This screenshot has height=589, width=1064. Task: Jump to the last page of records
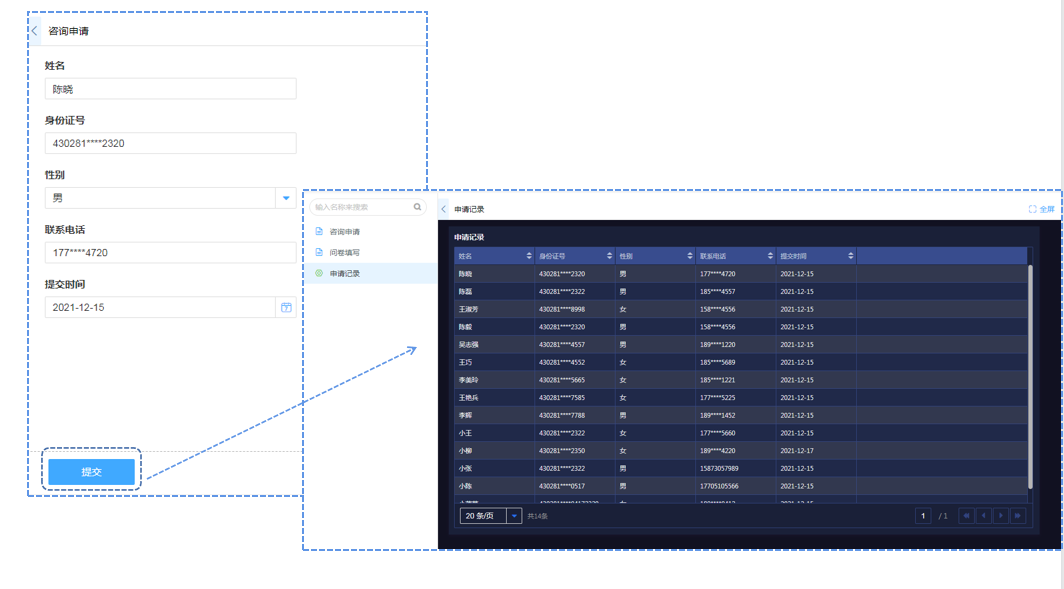(1017, 516)
